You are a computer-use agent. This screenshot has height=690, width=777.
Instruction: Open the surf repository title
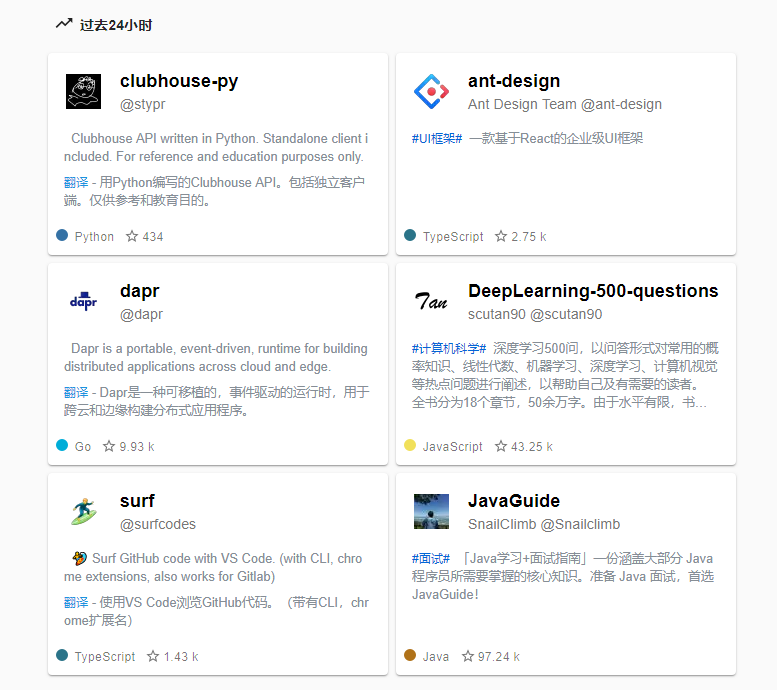pos(137,501)
